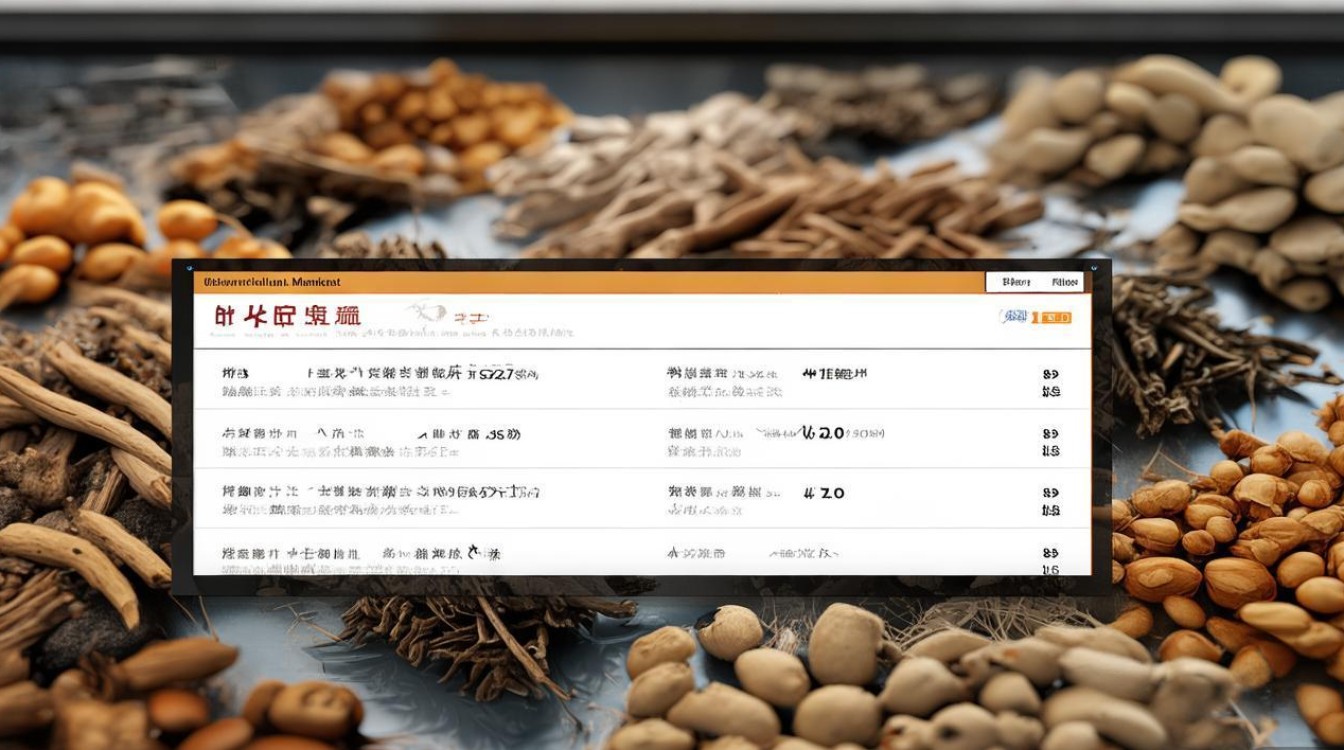The image size is (1344, 750).
Task: Click the large red logo in the panel header
Action: point(287,318)
